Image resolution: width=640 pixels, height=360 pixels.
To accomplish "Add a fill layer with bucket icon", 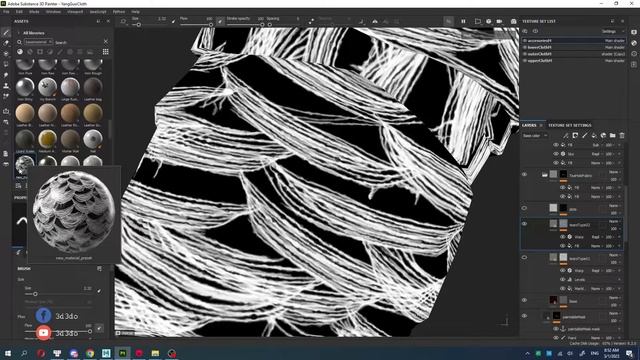I will [x=594, y=136].
